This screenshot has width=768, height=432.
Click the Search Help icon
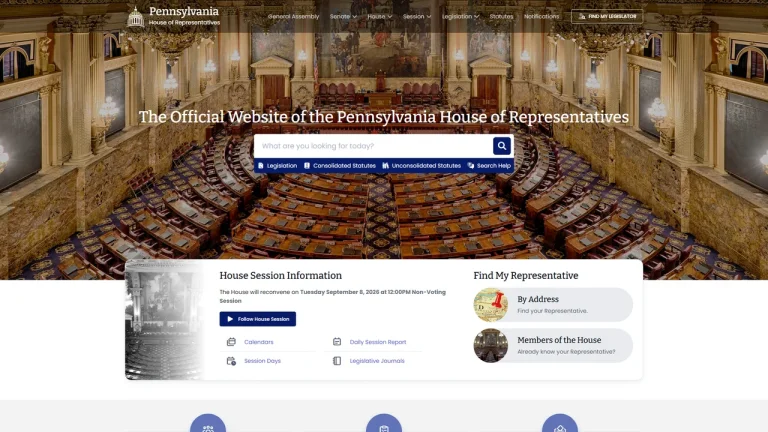tap(471, 166)
